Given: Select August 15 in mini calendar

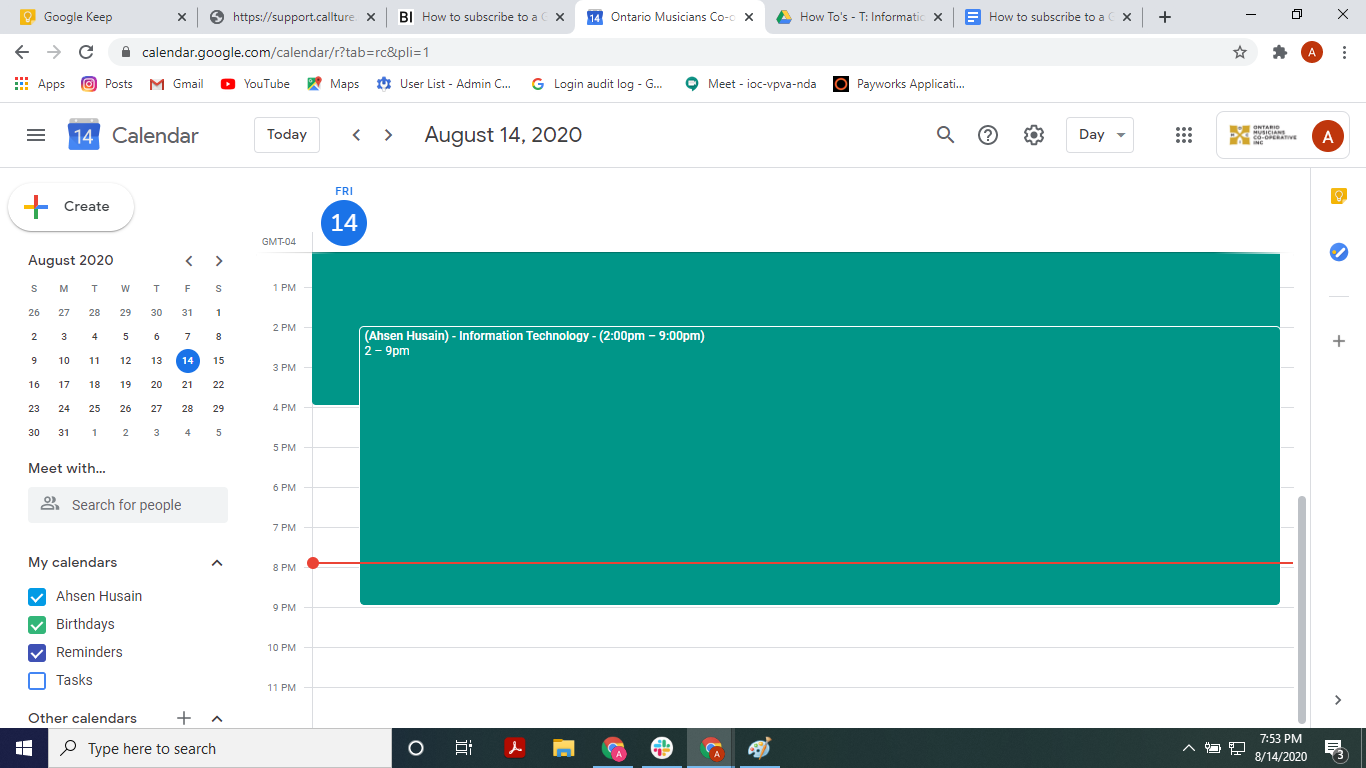Looking at the screenshot, I should pyautogui.click(x=218, y=361).
